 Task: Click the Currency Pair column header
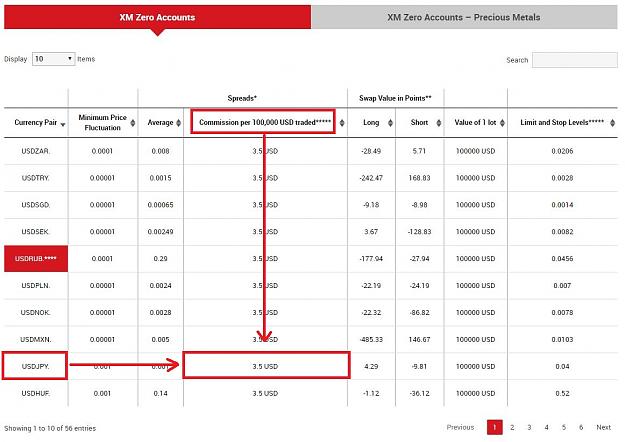[x=36, y=122]
